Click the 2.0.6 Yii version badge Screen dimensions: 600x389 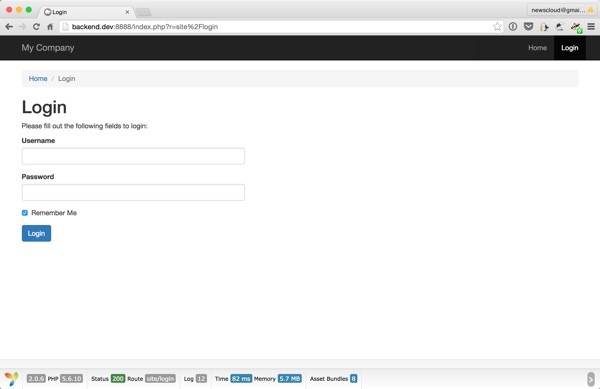36,379
